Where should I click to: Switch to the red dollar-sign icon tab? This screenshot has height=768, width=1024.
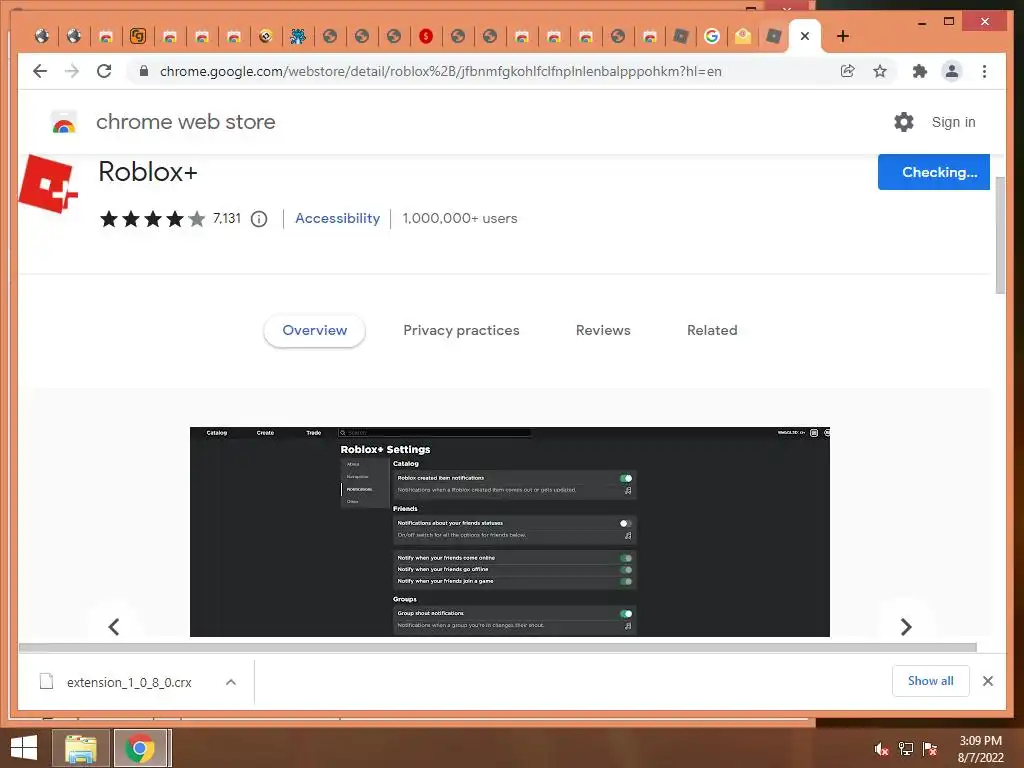(426, 36)
